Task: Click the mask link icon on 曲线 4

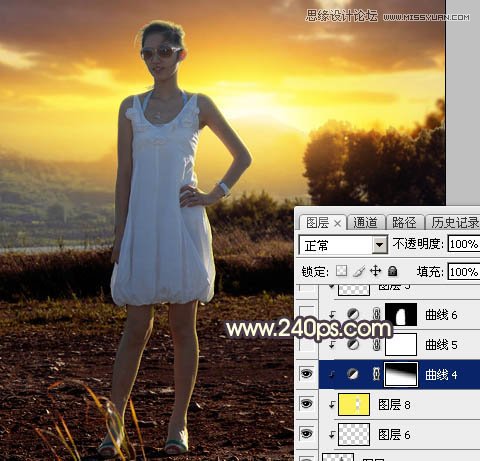Action: [x=376, y=374]
